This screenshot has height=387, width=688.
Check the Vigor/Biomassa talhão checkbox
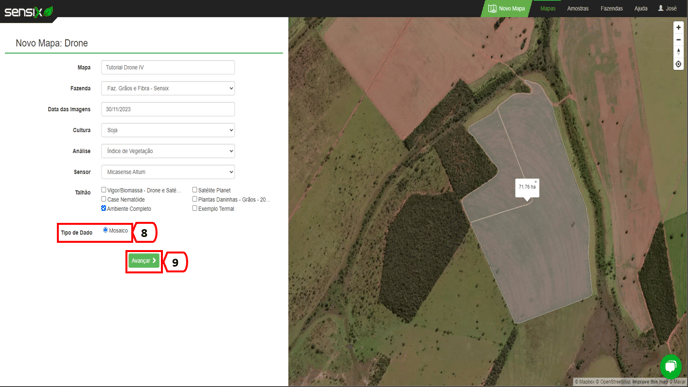coord(104,190)
